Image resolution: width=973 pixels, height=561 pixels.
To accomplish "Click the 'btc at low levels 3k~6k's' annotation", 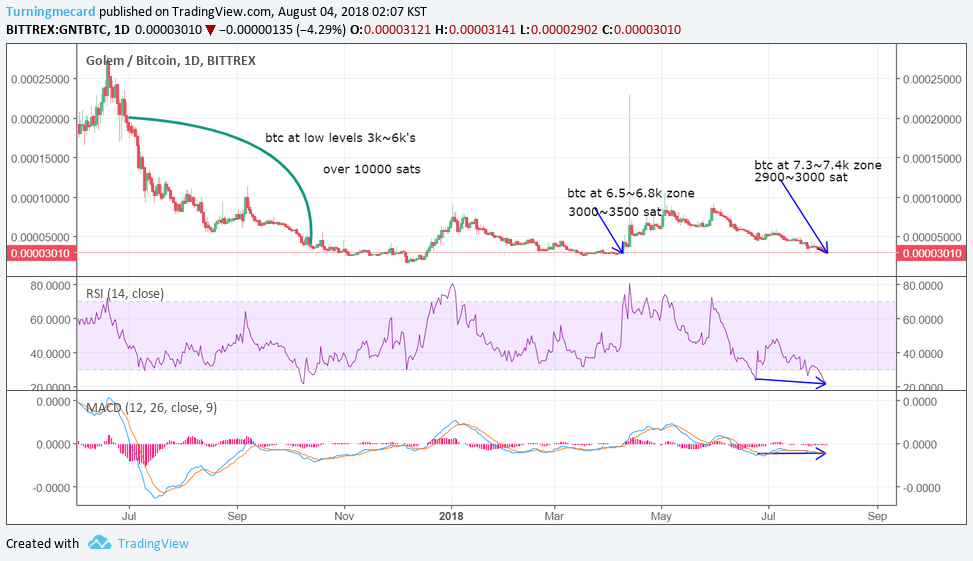I will [x=340, y=138].
